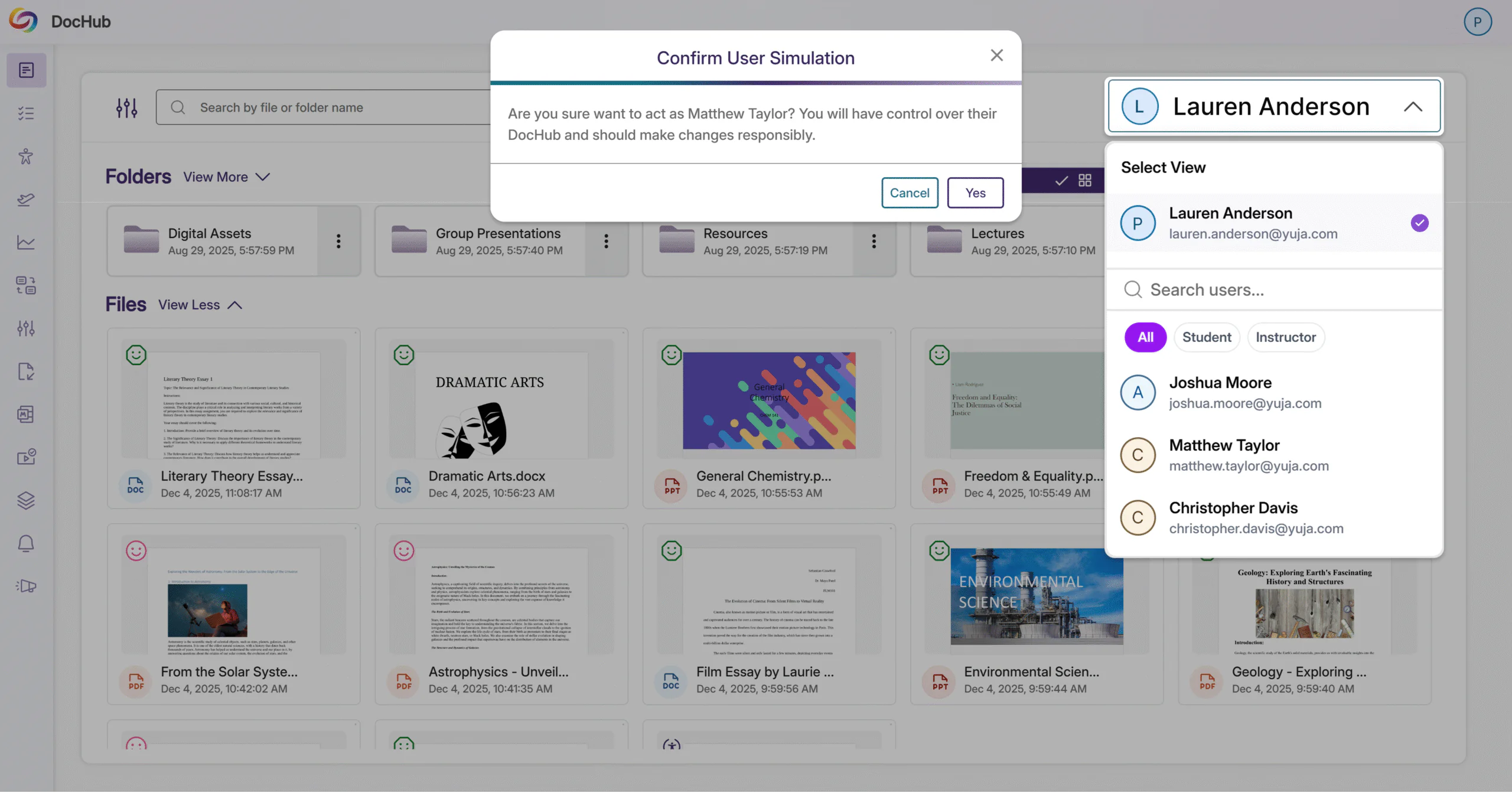
Task: Open three-dot menu for Digital Assets folder
Action: click(x=338, y=241)
